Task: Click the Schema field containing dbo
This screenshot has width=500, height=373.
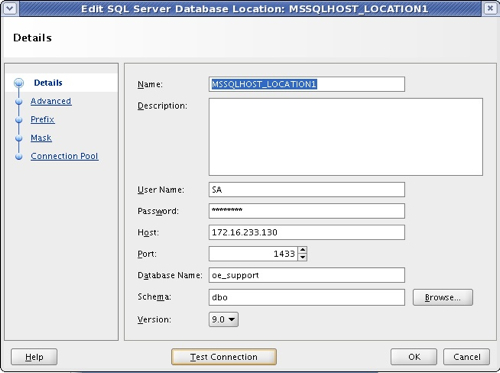Action: point(307,297)
